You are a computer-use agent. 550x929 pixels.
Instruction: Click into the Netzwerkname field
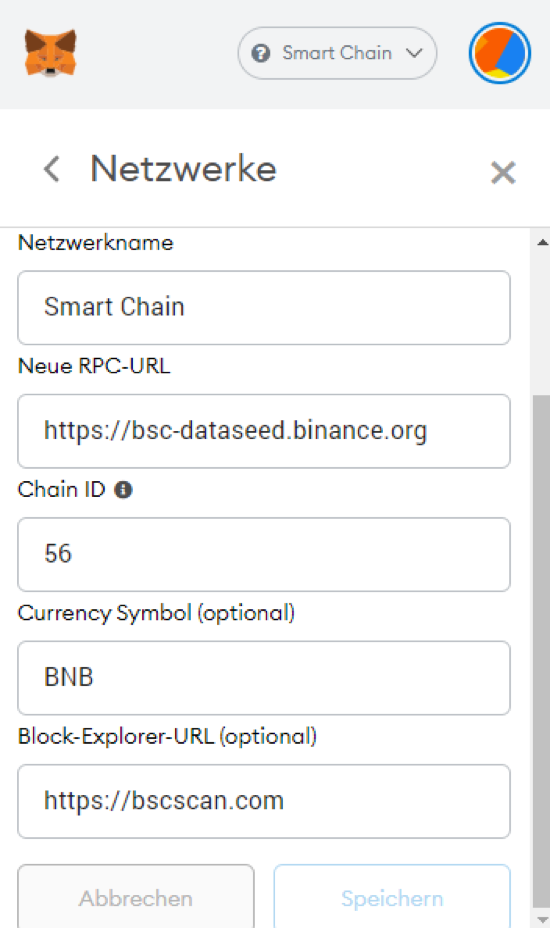[264, 307]
